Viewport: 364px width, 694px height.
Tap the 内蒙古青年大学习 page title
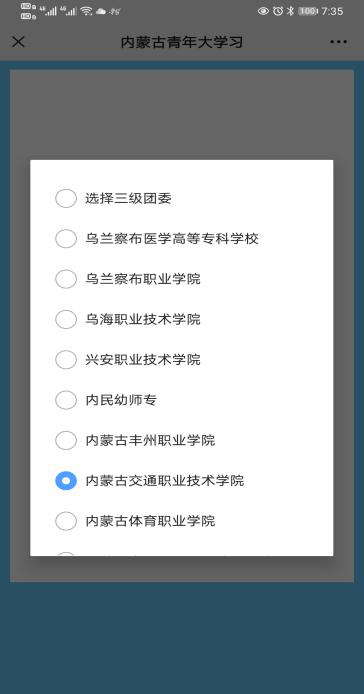coord(182,42)
